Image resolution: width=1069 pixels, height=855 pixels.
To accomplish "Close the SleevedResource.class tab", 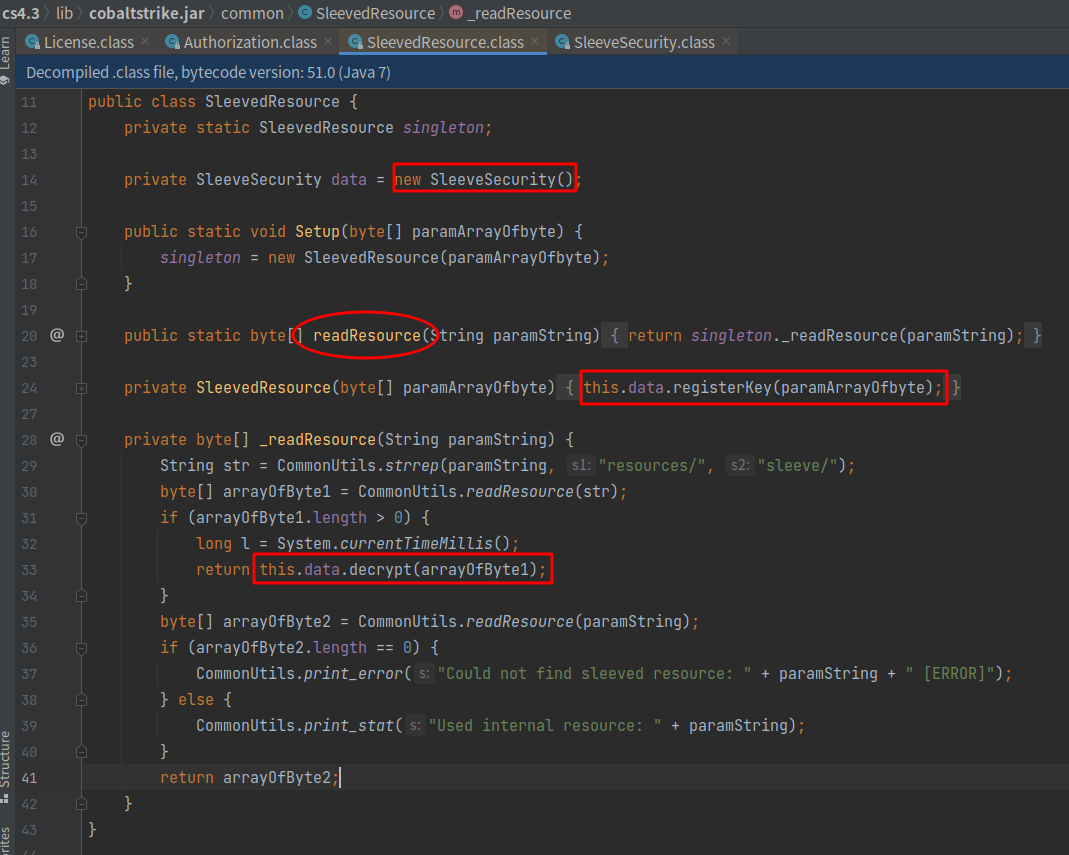I will coord(535,42).
